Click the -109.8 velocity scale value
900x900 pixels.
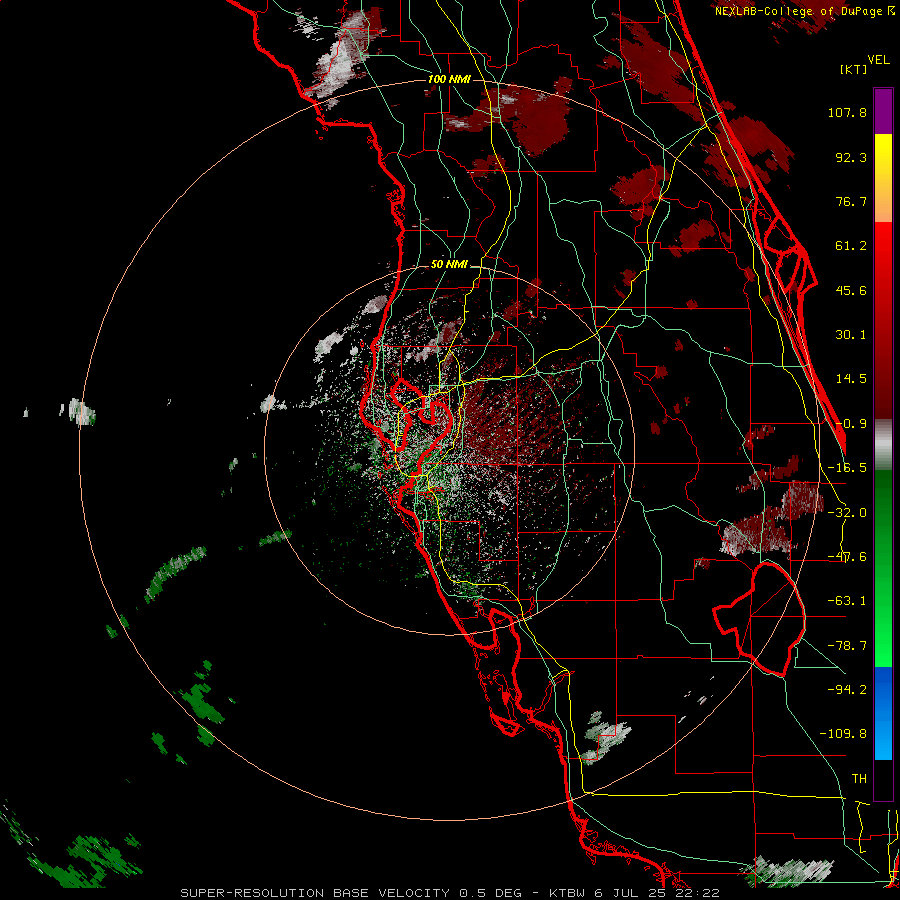coord(843,734)
